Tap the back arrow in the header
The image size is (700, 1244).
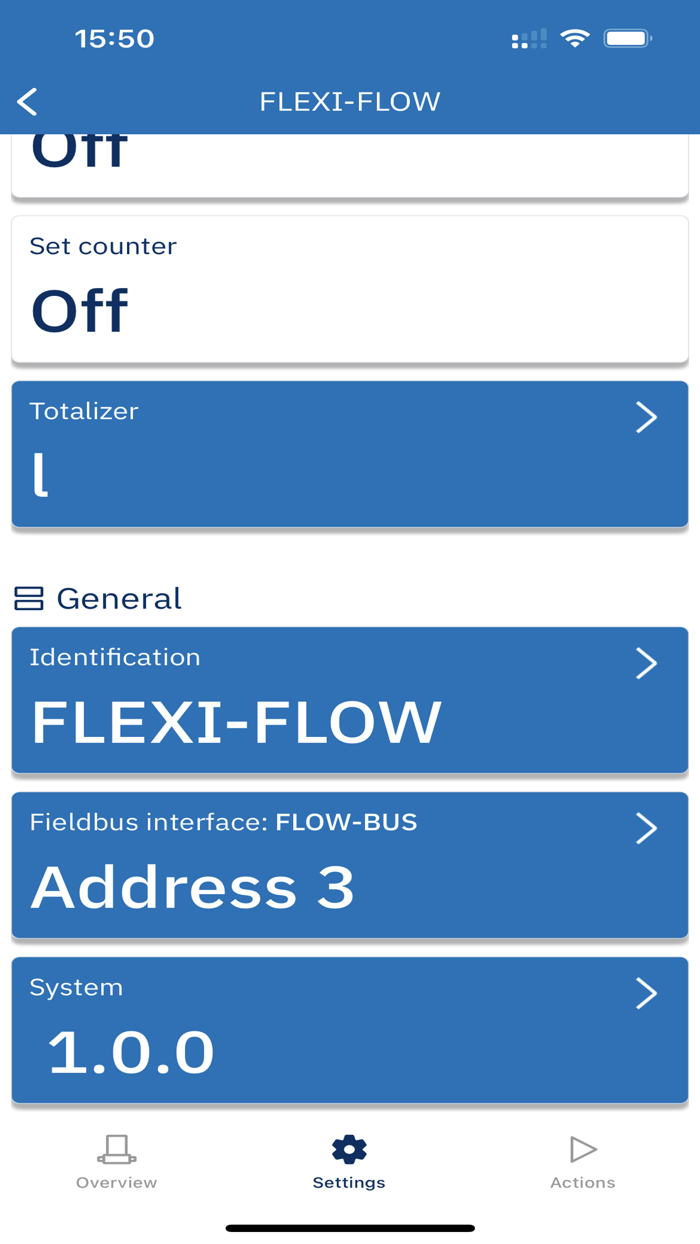[26, 101]
